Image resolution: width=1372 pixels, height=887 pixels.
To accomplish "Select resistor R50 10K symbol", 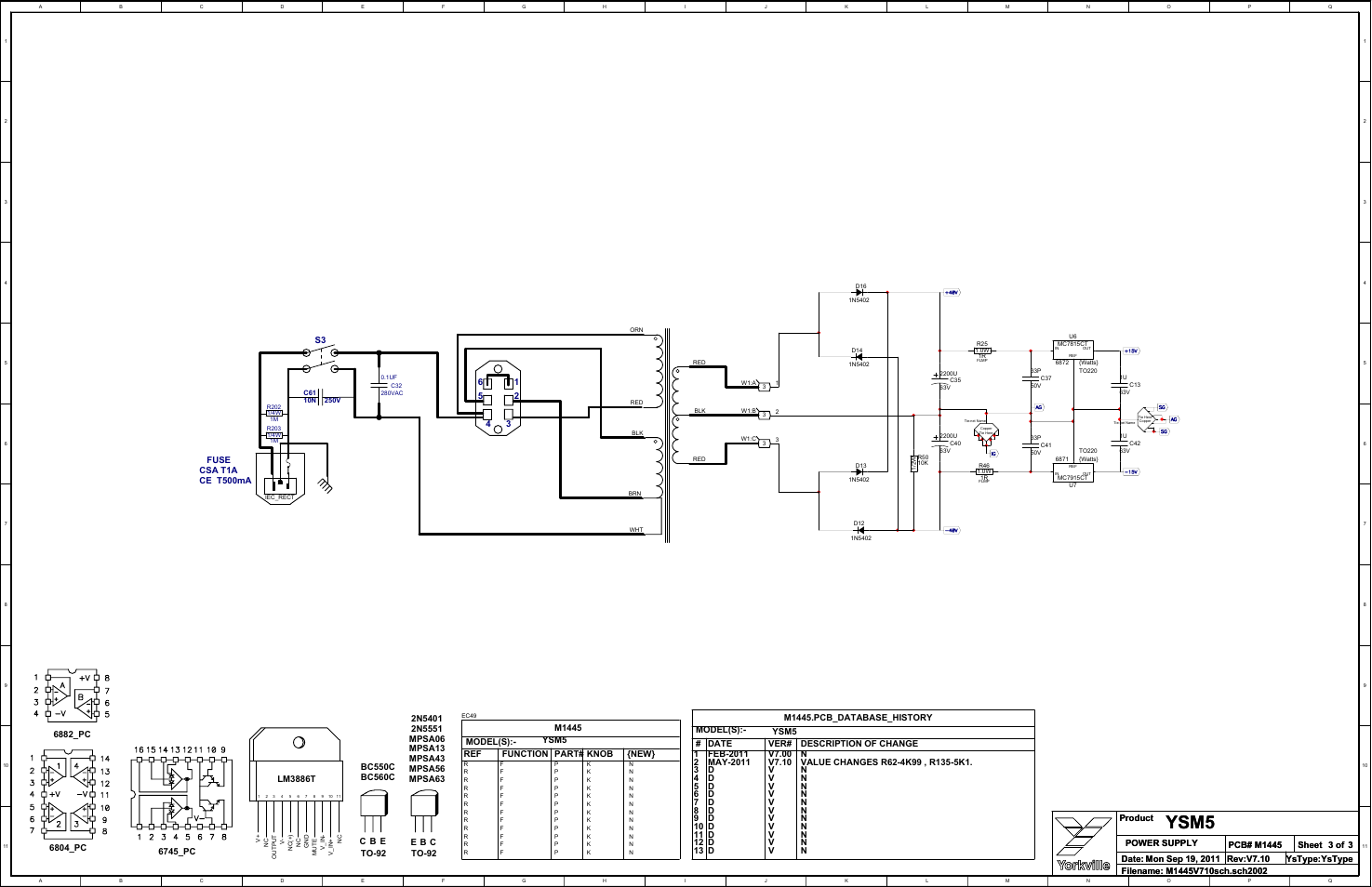I will click(x=914, y=463).
